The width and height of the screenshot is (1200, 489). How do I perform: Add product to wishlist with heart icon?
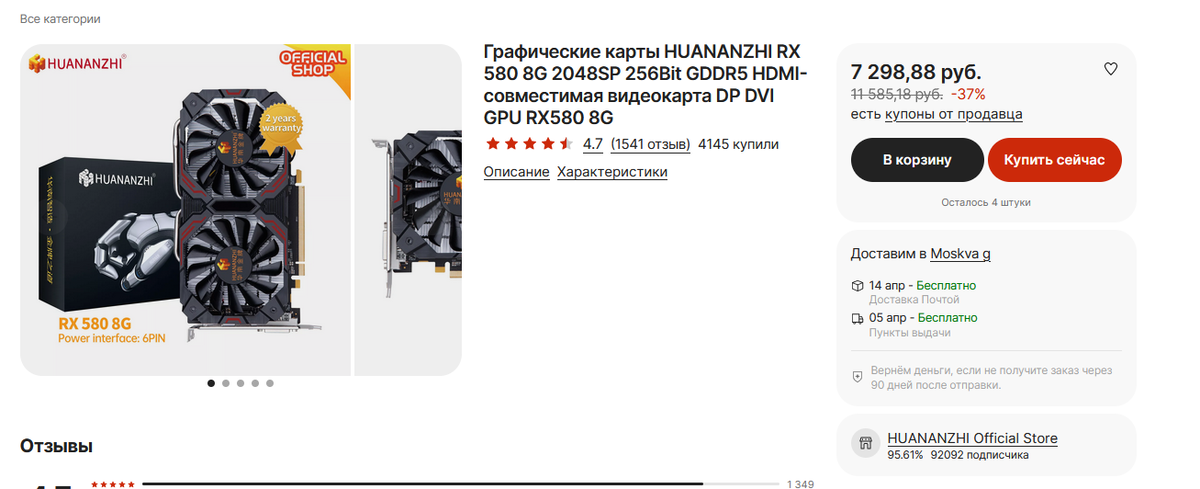point(1110,69)
